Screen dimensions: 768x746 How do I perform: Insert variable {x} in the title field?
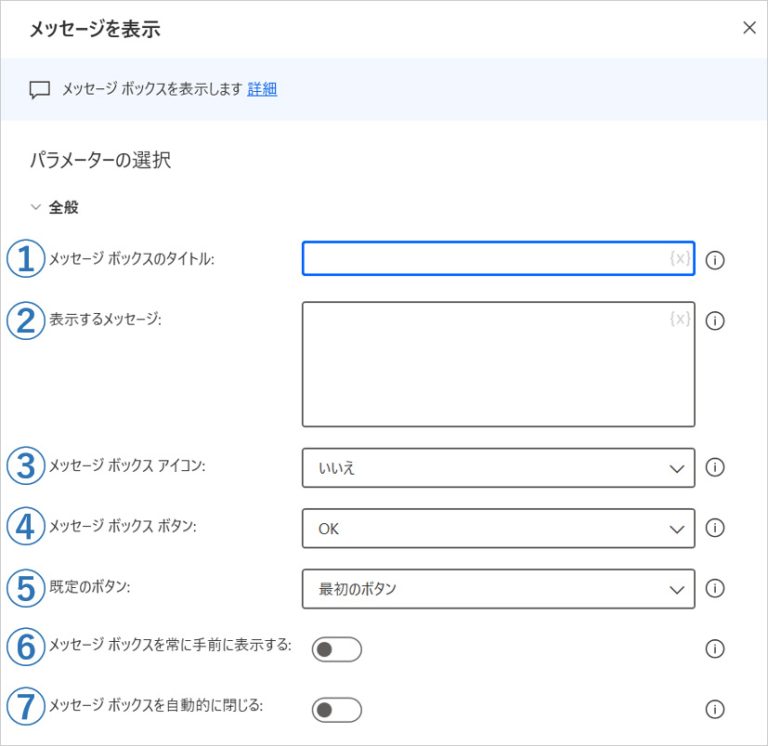tap(680, 259)
